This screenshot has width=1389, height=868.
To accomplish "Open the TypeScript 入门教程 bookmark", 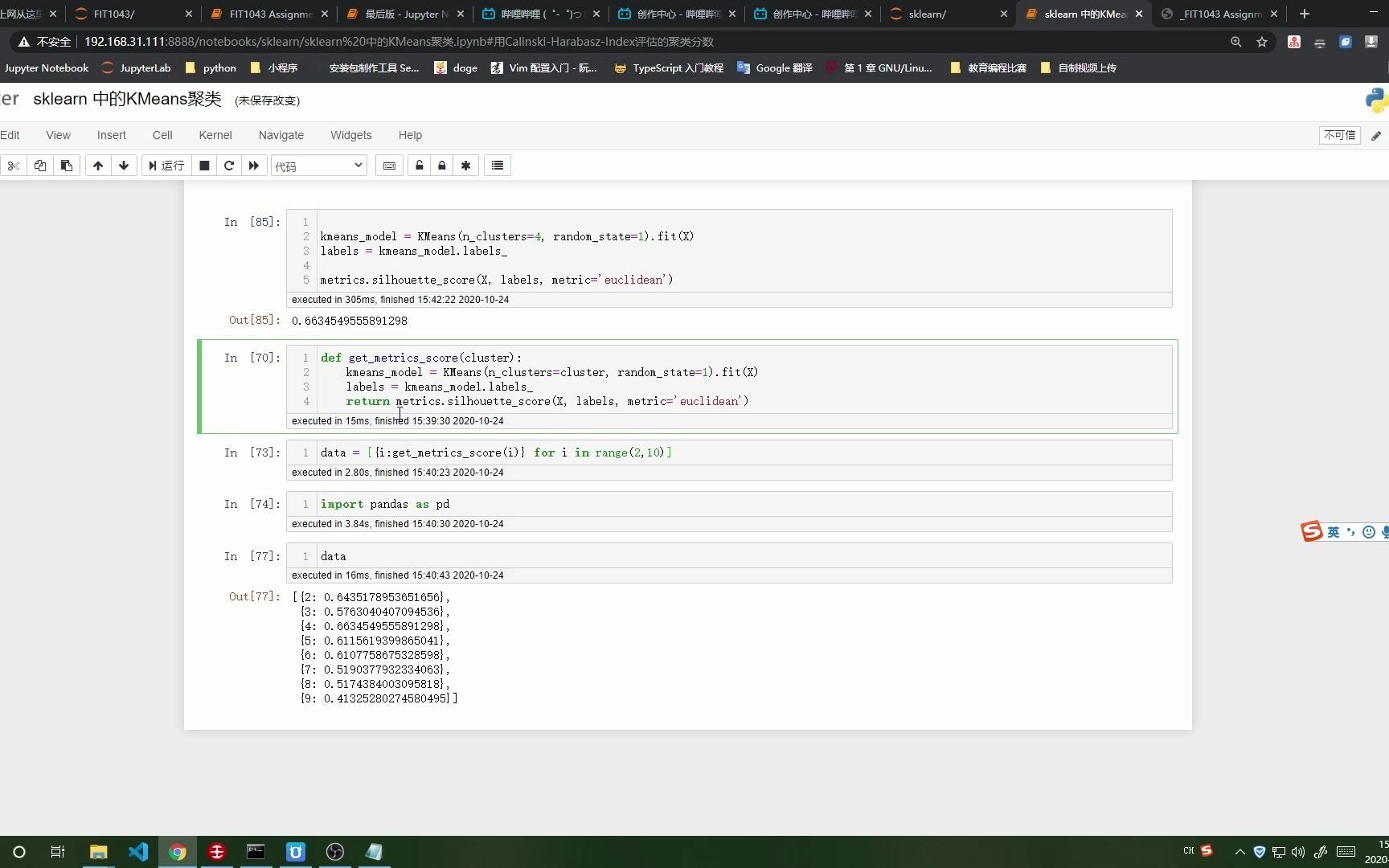I will point(669,68).
